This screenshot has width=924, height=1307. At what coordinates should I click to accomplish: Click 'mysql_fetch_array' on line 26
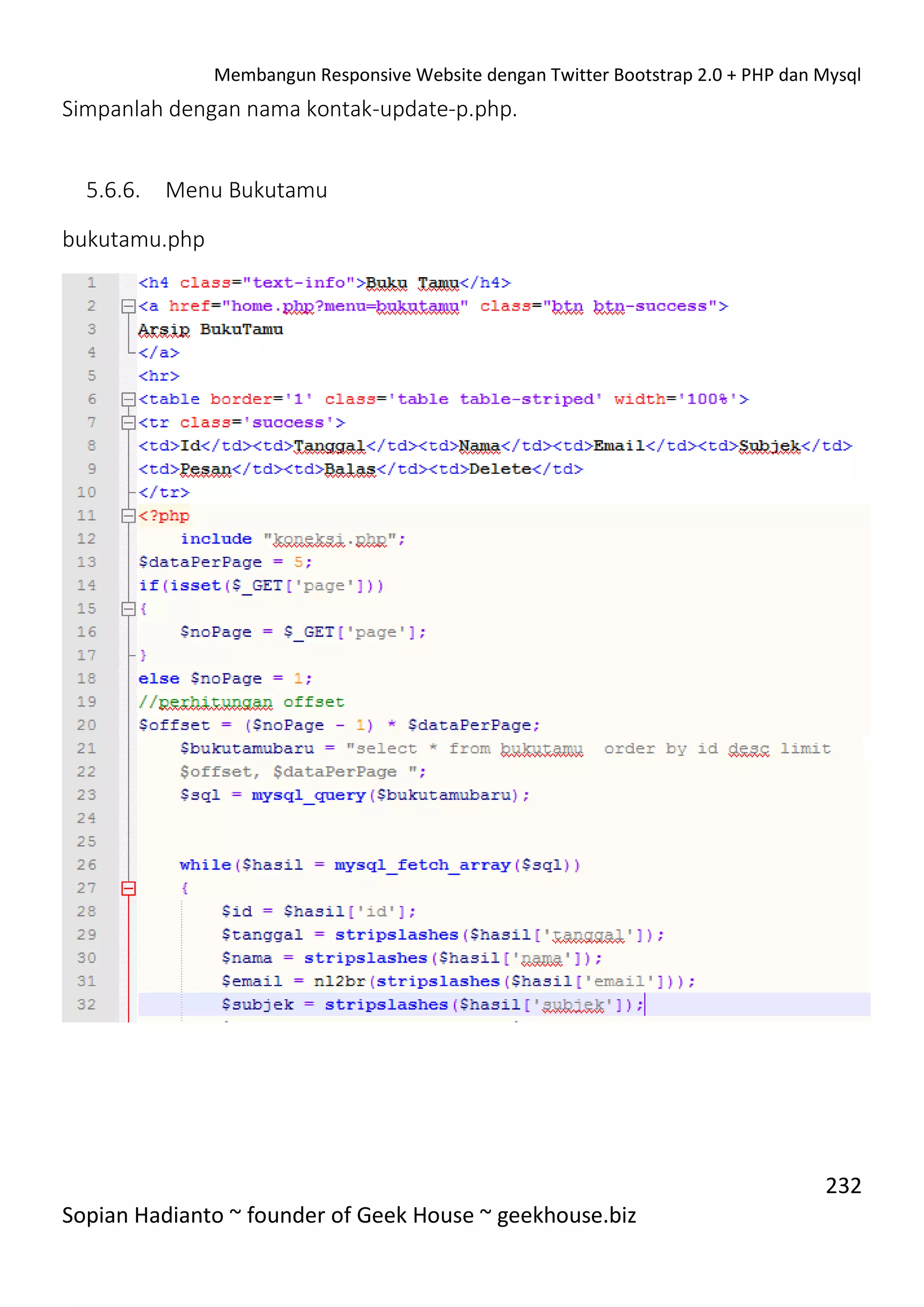(x=423, y=865)
